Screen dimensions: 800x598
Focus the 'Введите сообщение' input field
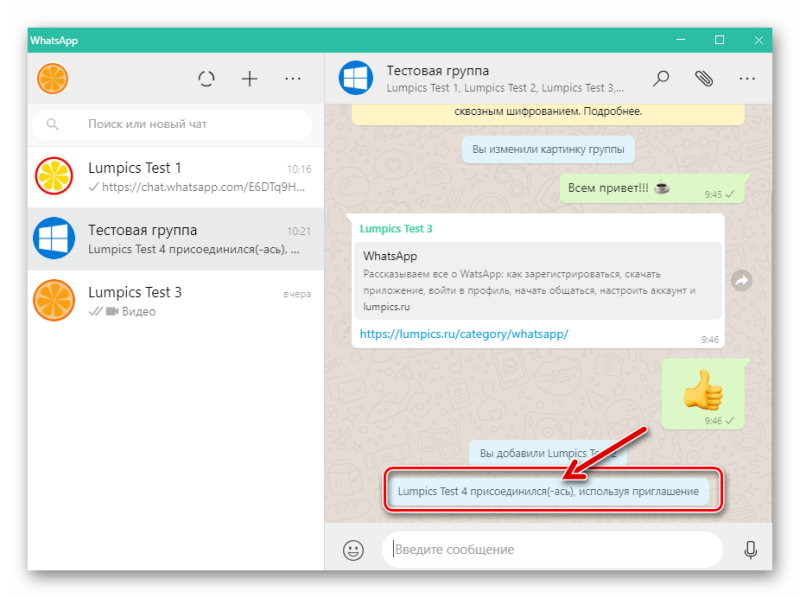[x=552, y=550]
